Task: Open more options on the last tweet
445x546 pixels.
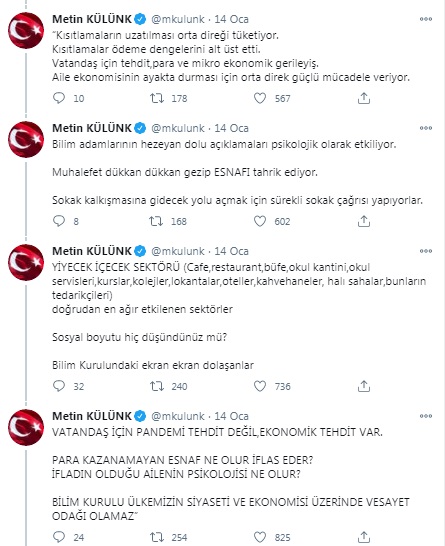Action: coord(426,416)
